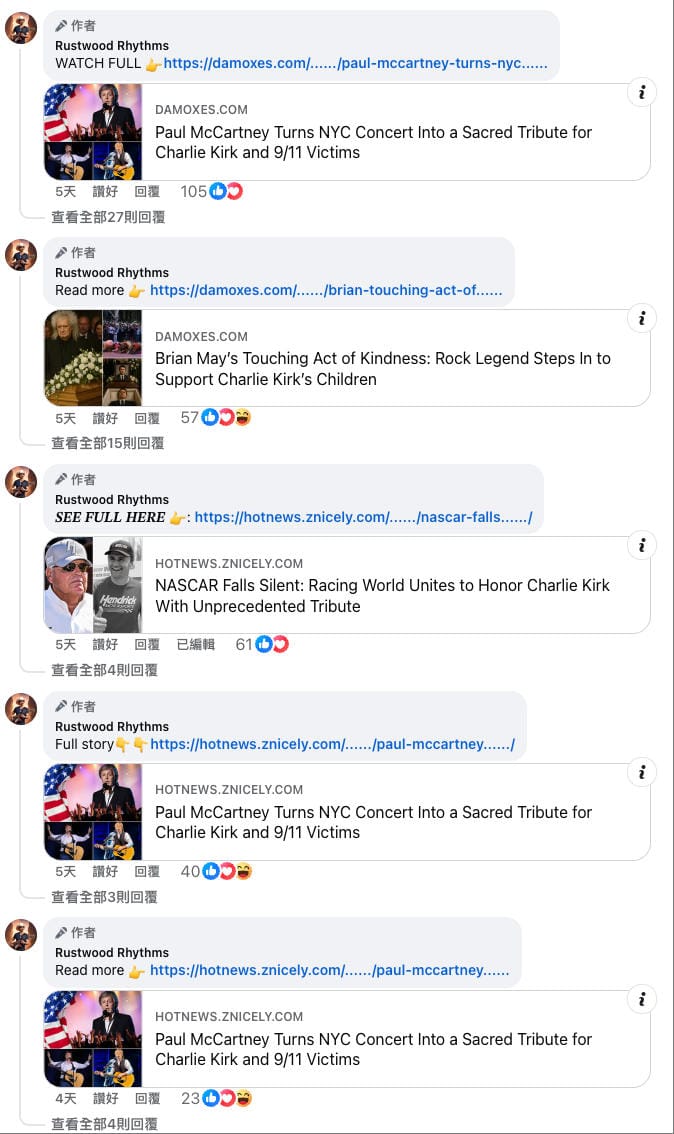
Task: Like the Brian May comment with 讚好
Action: click(105, 418)
